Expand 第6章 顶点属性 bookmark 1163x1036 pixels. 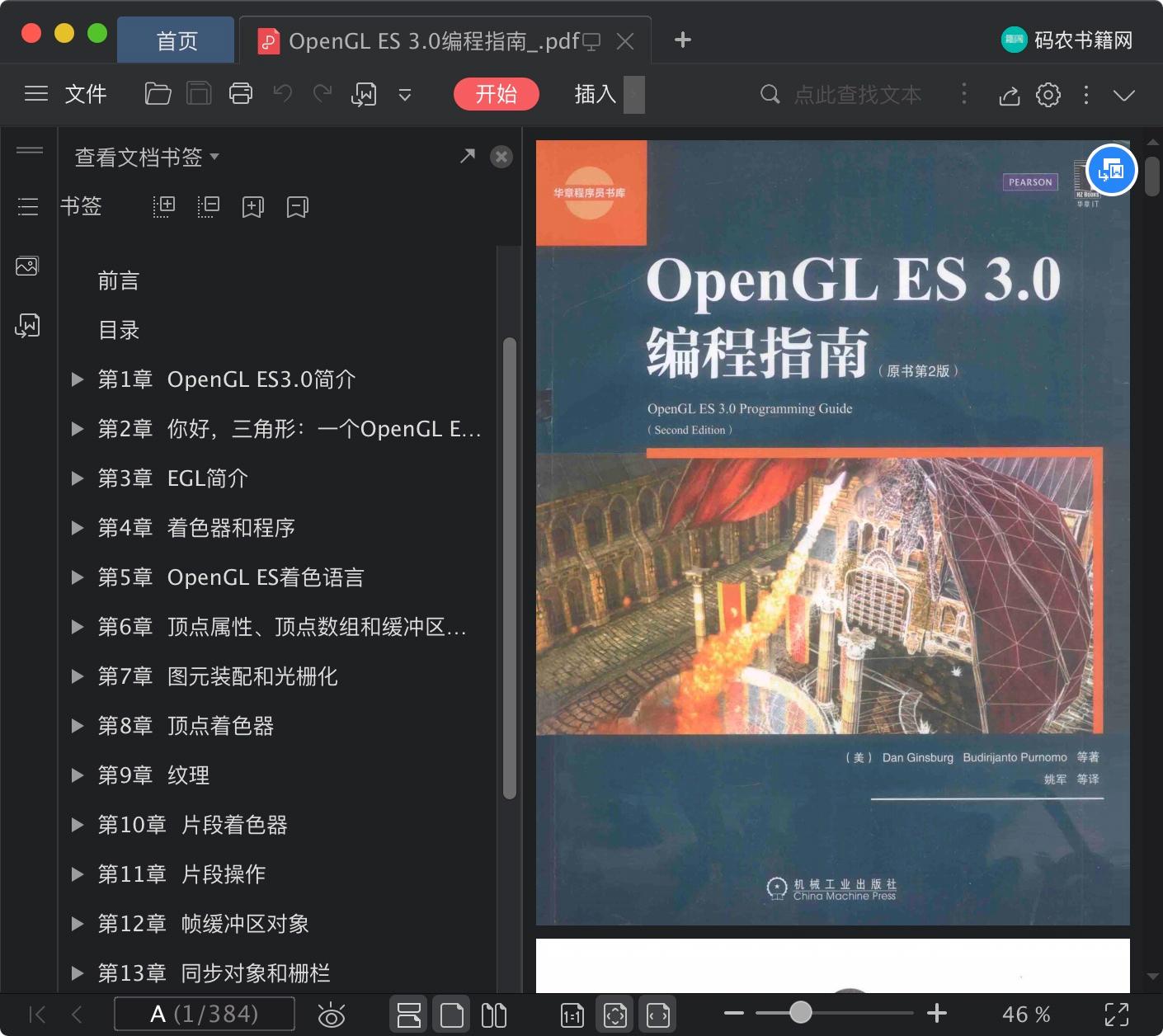click(x=78, y=627)
